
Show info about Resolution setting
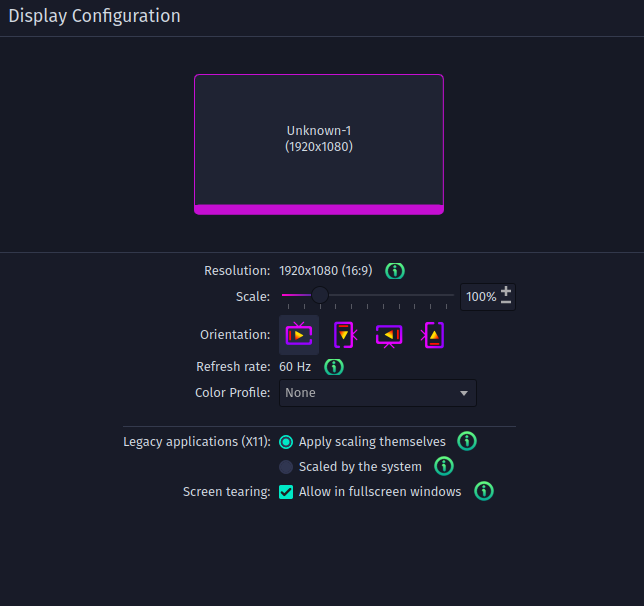(395, 271)
